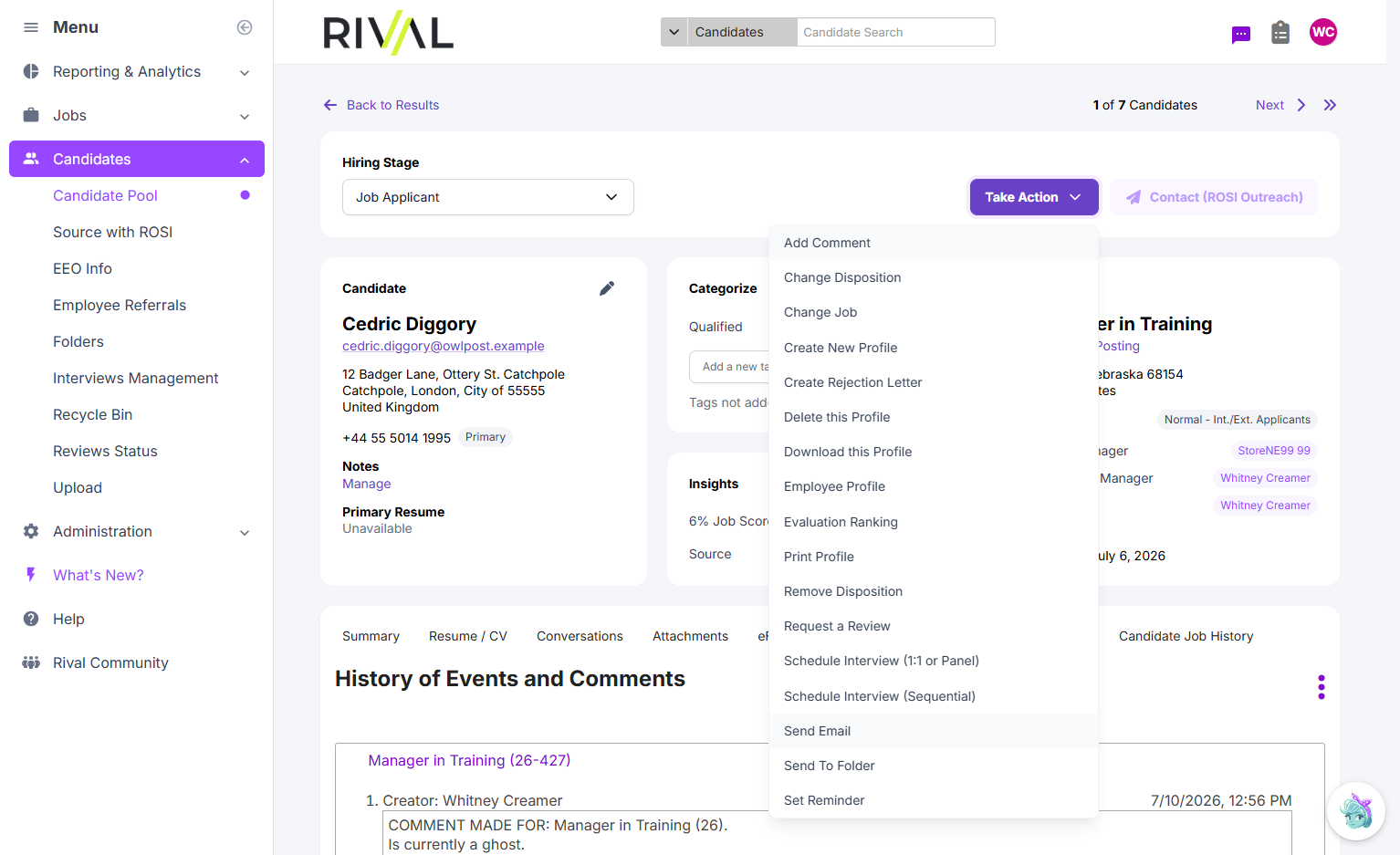Go to next candidate using single chevron arrow
Screen dimensions: 1400x855
click(x=1301, y=105)
